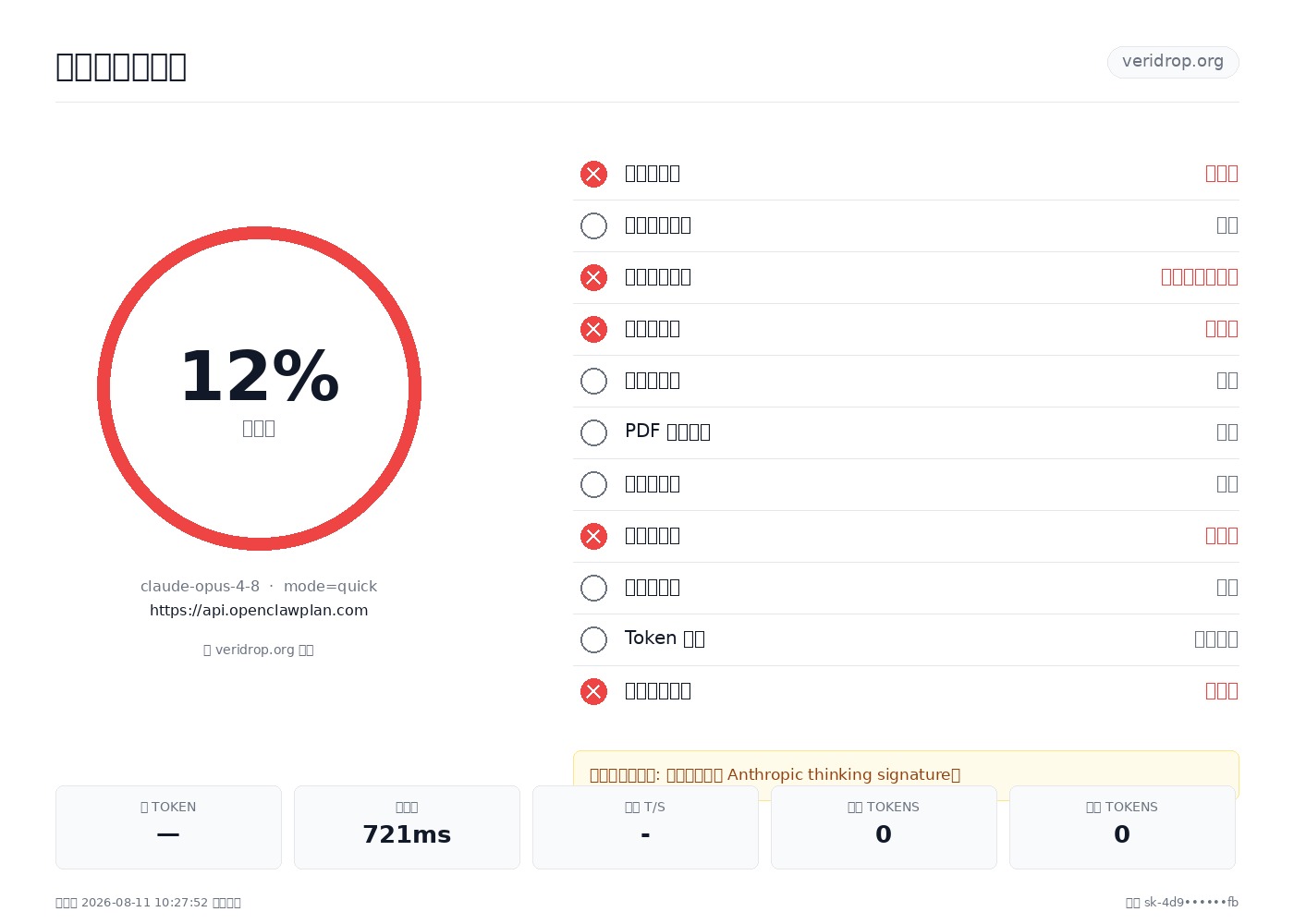The image size is (1294, 924).
Task: Click the yellow Anthropic thinking signature warning banner
Action: click(x=906, y=774)
